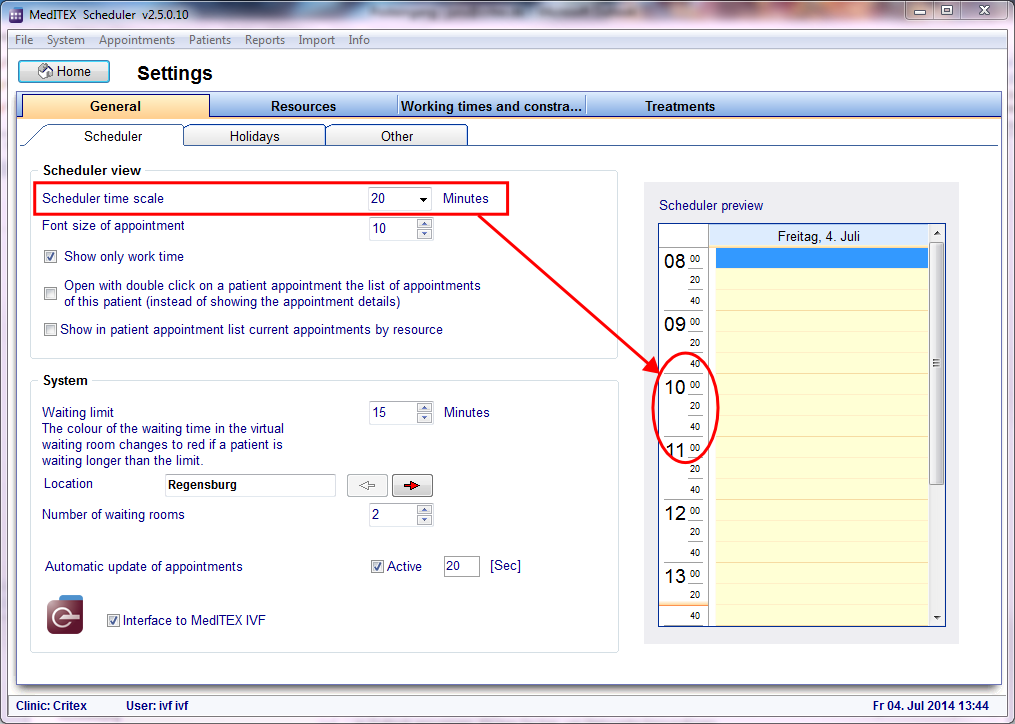Click the Clinic: Critex status text
This screenshot has width=1015, height=724.
pyautogui.click(x=52, y=706)
